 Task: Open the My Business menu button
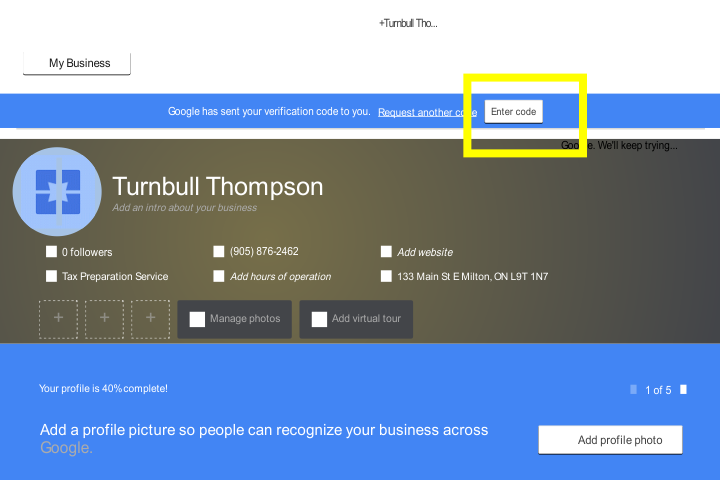pos(77,63)
